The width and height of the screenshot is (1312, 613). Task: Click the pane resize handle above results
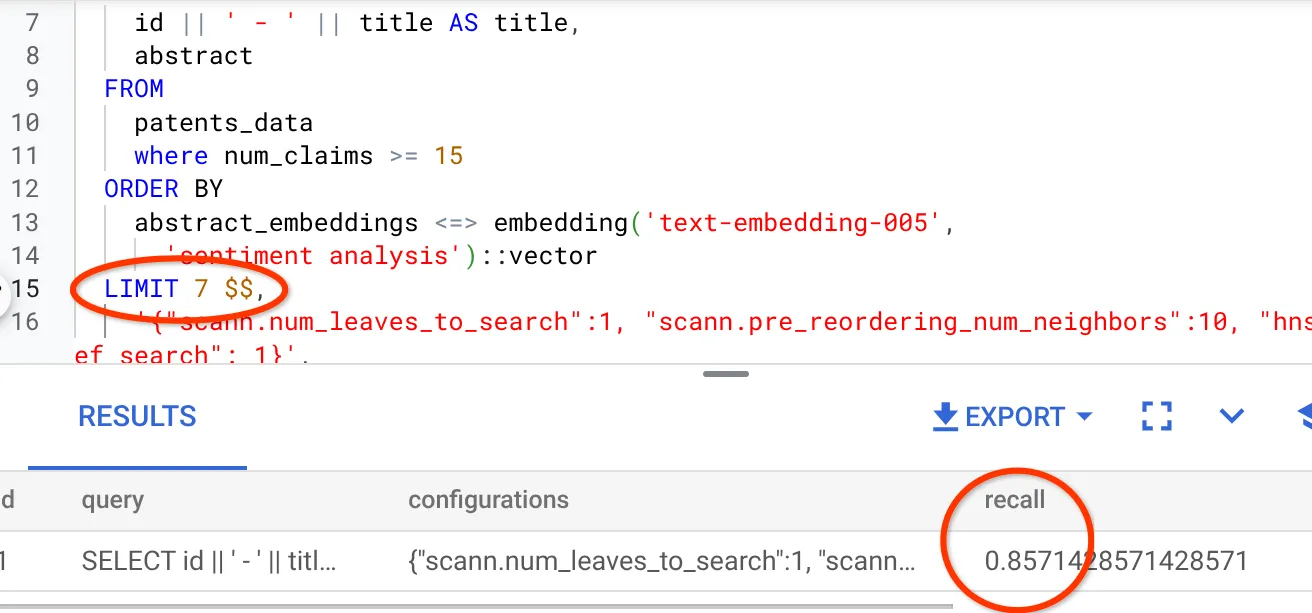726,374
